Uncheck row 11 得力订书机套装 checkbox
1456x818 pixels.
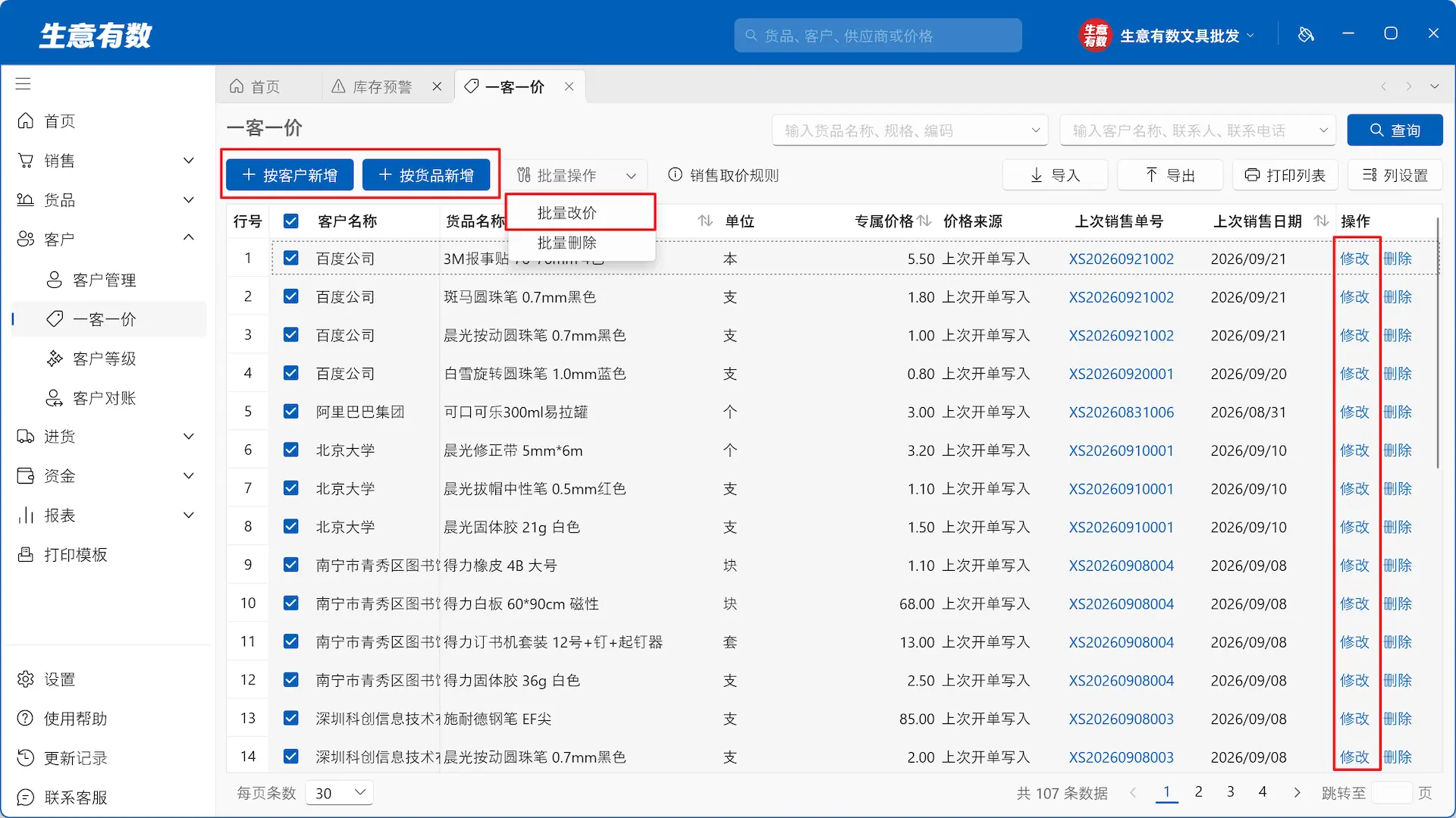tap(291, 641)
